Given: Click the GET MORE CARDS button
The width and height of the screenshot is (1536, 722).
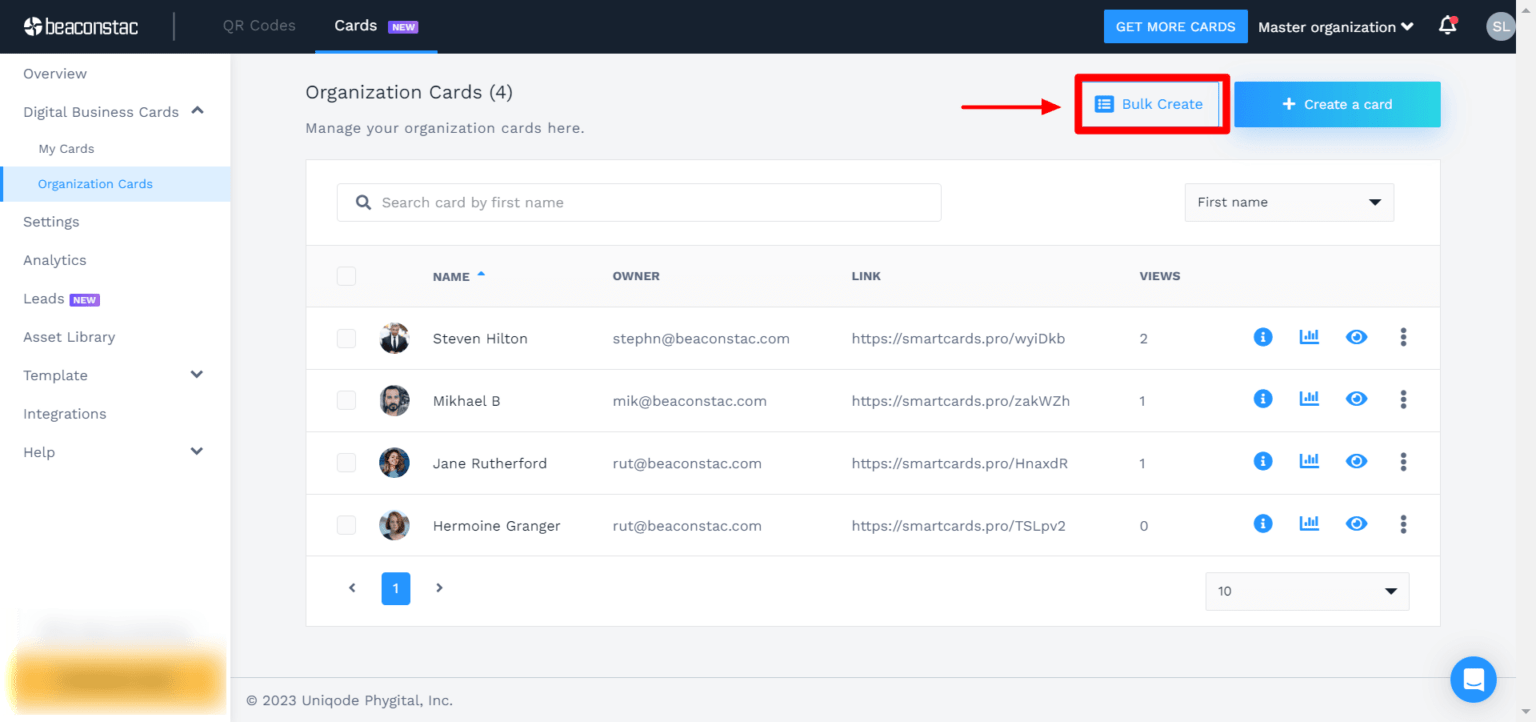Looking at the screenshot, I should tap(1175, 27).
